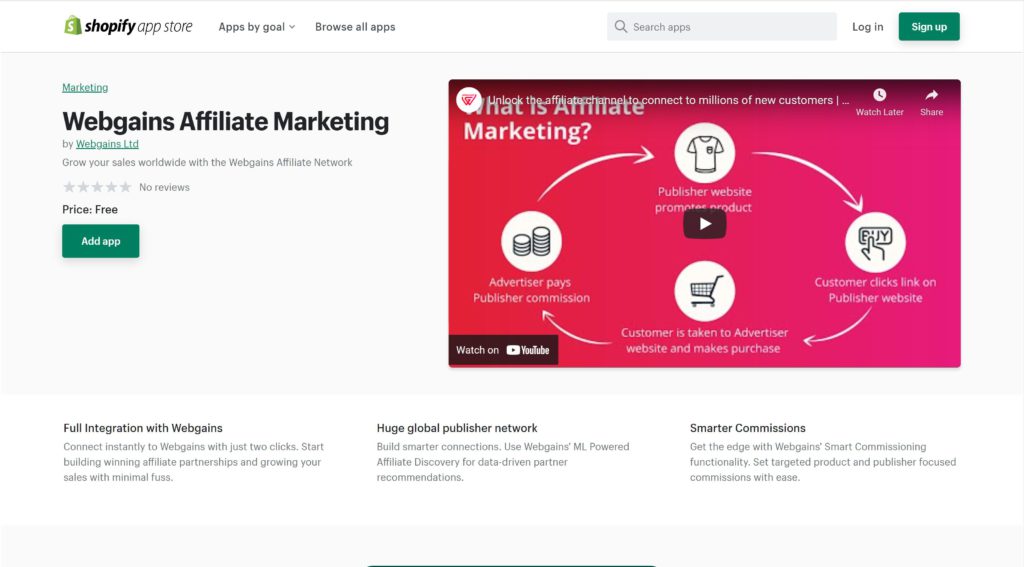The width and height of the screenshot is (1024, 567).
Task: Click the t-shirt publisher website icon
Action: click(x=705, y=154)
